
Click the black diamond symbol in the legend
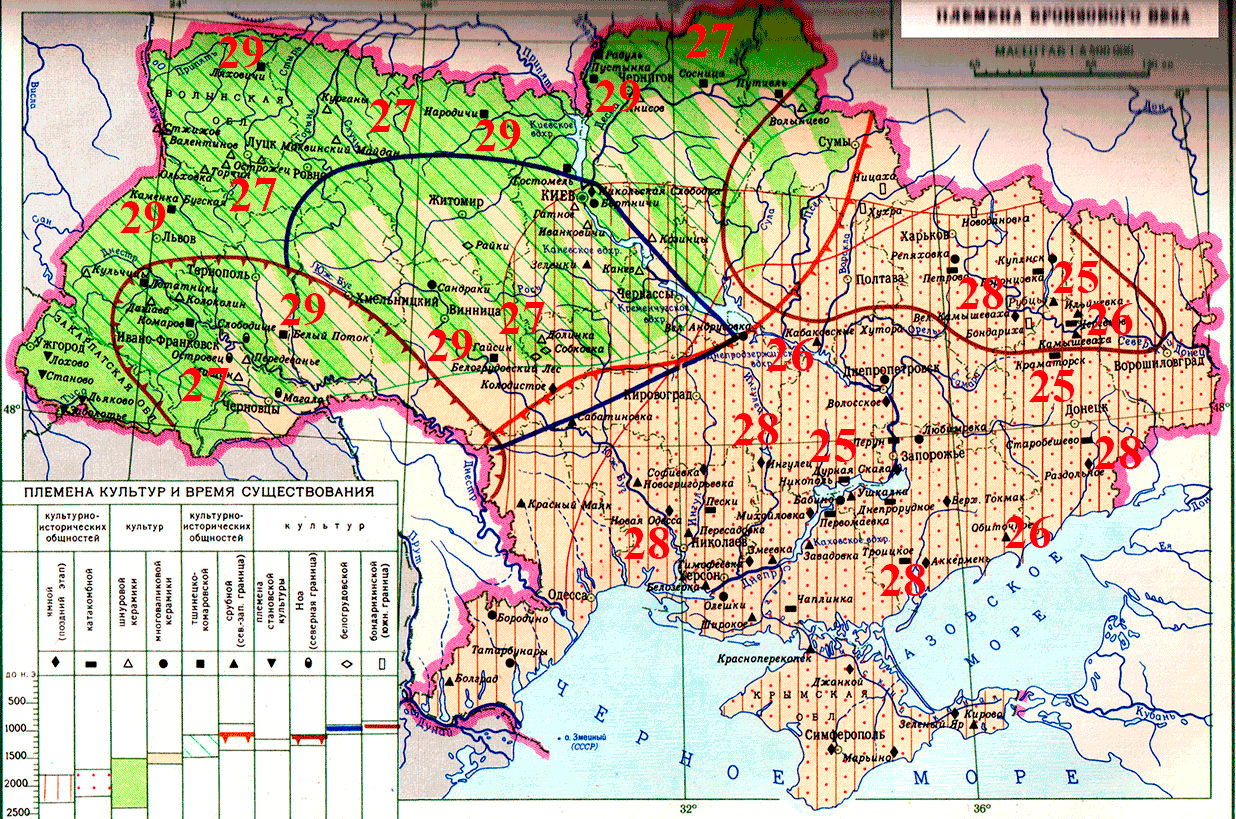[56, 661]
